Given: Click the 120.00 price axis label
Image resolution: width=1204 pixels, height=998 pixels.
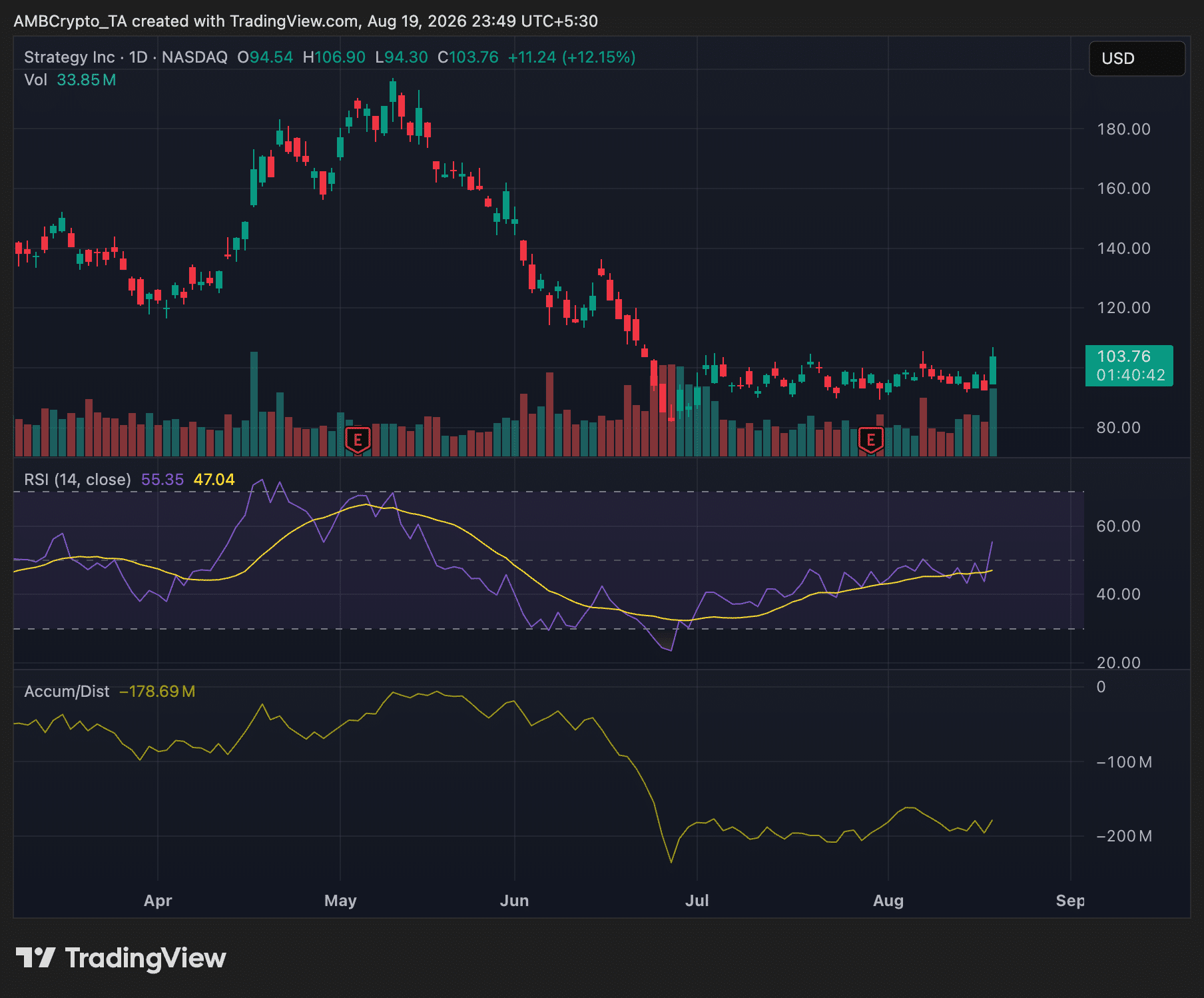Looking at the screenshot, I should 1123,308.
